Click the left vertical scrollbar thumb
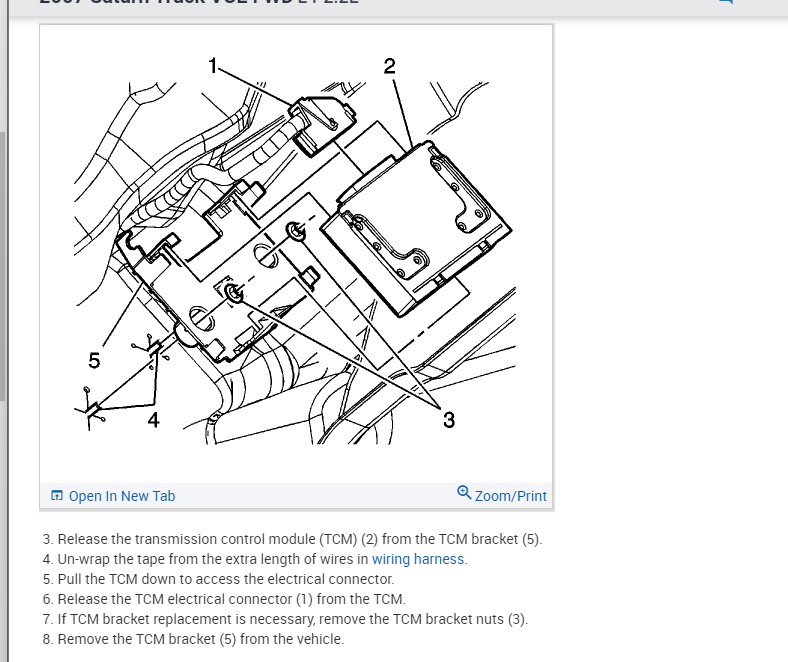Viewport: 788px width, 662px height. 3,266
